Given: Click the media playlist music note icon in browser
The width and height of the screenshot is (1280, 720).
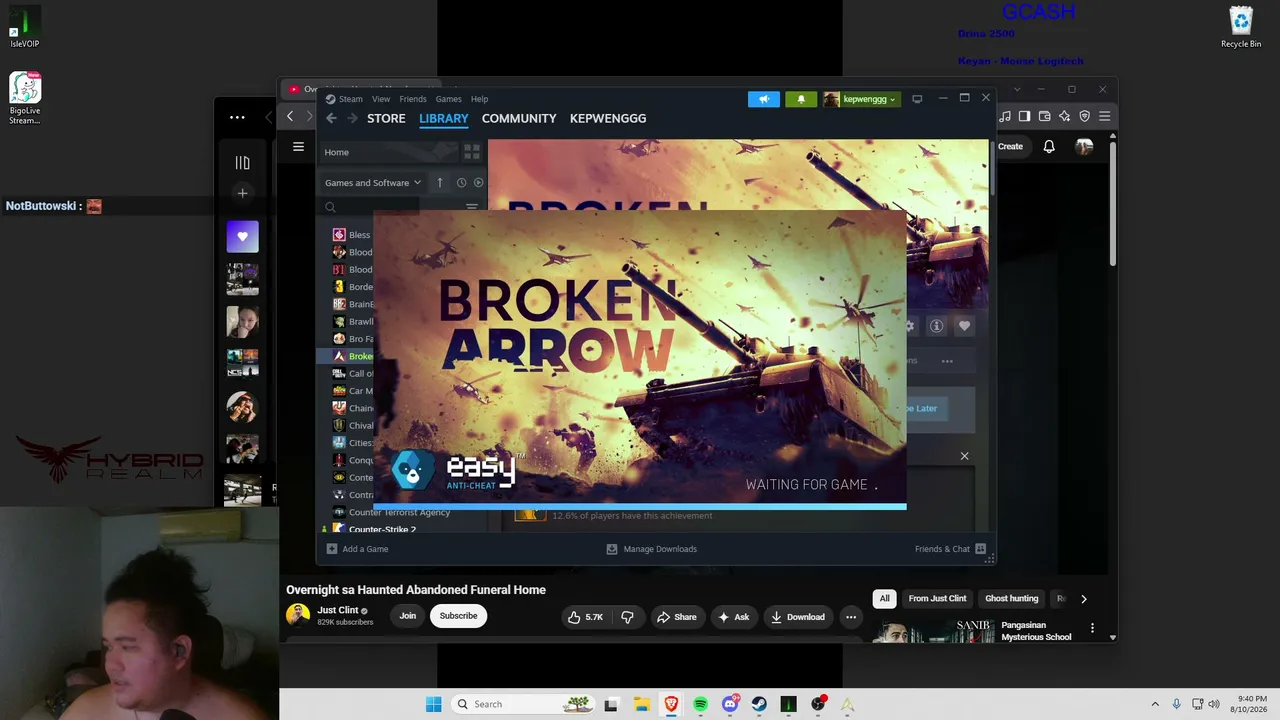Looking at the screenshot, I should point(1005,117).
